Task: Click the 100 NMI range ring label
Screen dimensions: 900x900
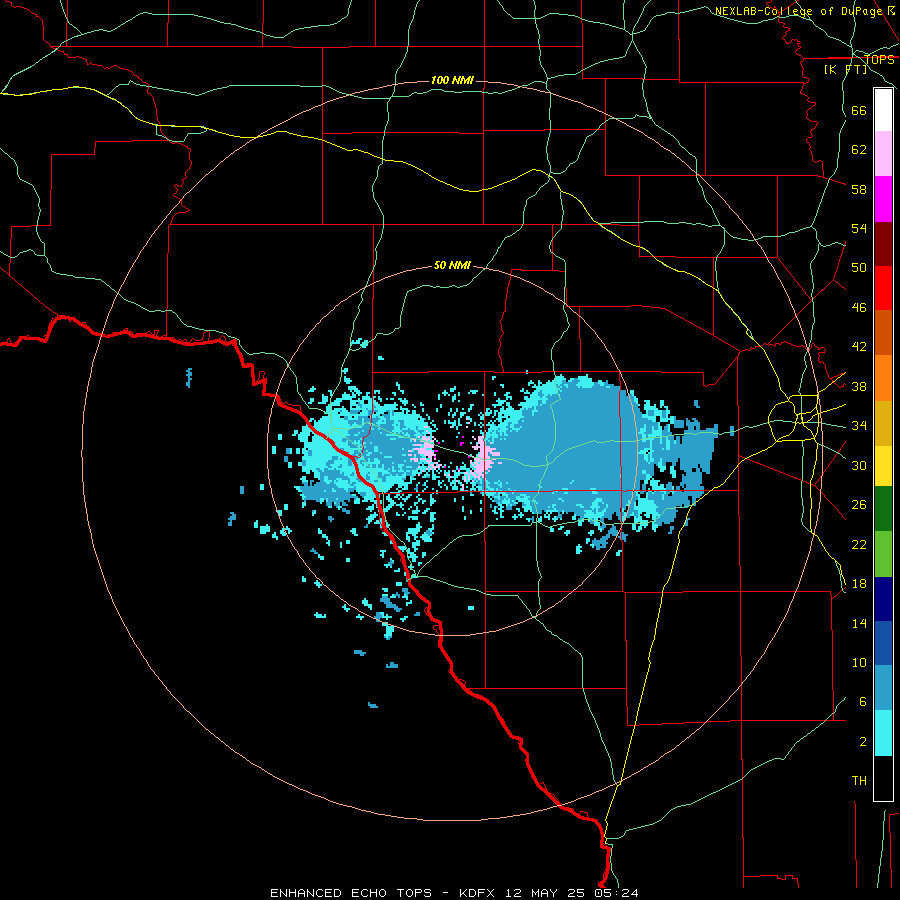Action: coord(452,80)
